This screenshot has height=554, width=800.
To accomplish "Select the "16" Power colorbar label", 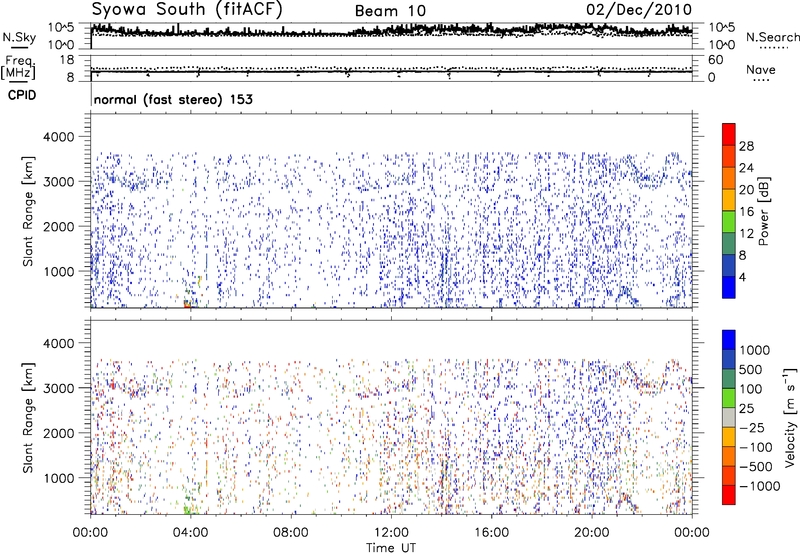I will [x=746, y=212].
